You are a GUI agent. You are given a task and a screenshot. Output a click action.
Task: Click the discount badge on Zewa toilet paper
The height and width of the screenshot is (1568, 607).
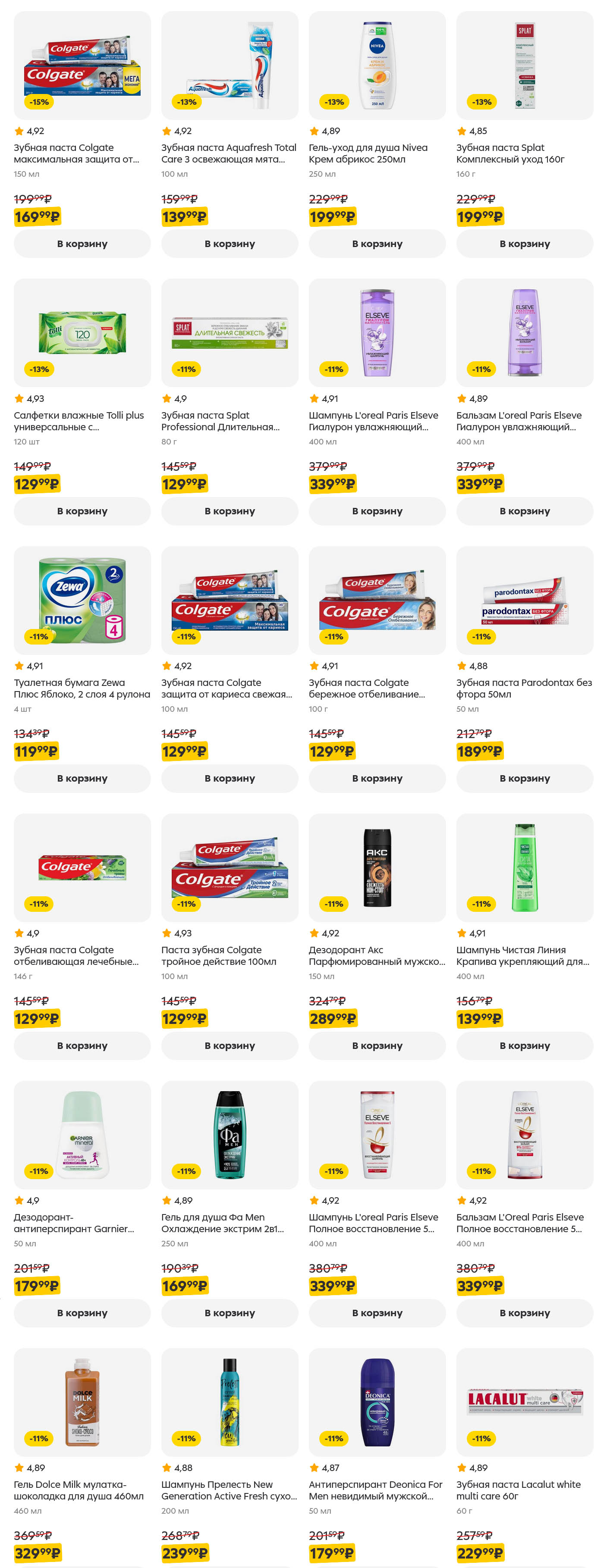click(39, 637)
